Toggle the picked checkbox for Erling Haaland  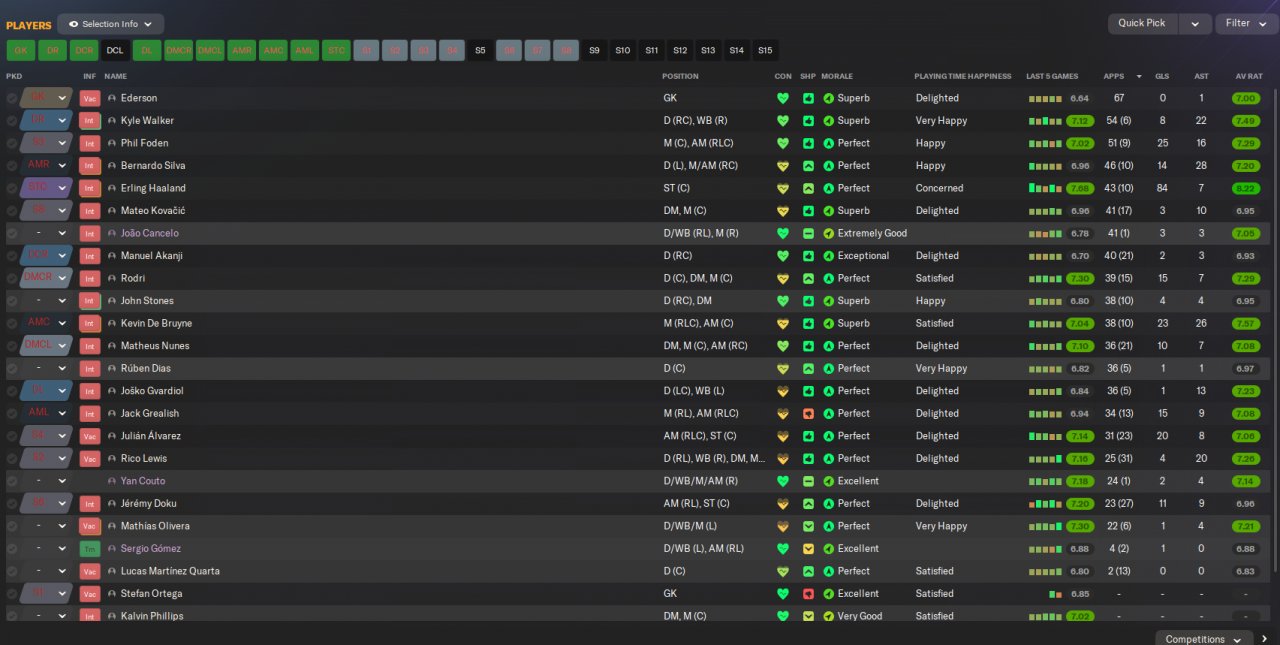point(12,188)
